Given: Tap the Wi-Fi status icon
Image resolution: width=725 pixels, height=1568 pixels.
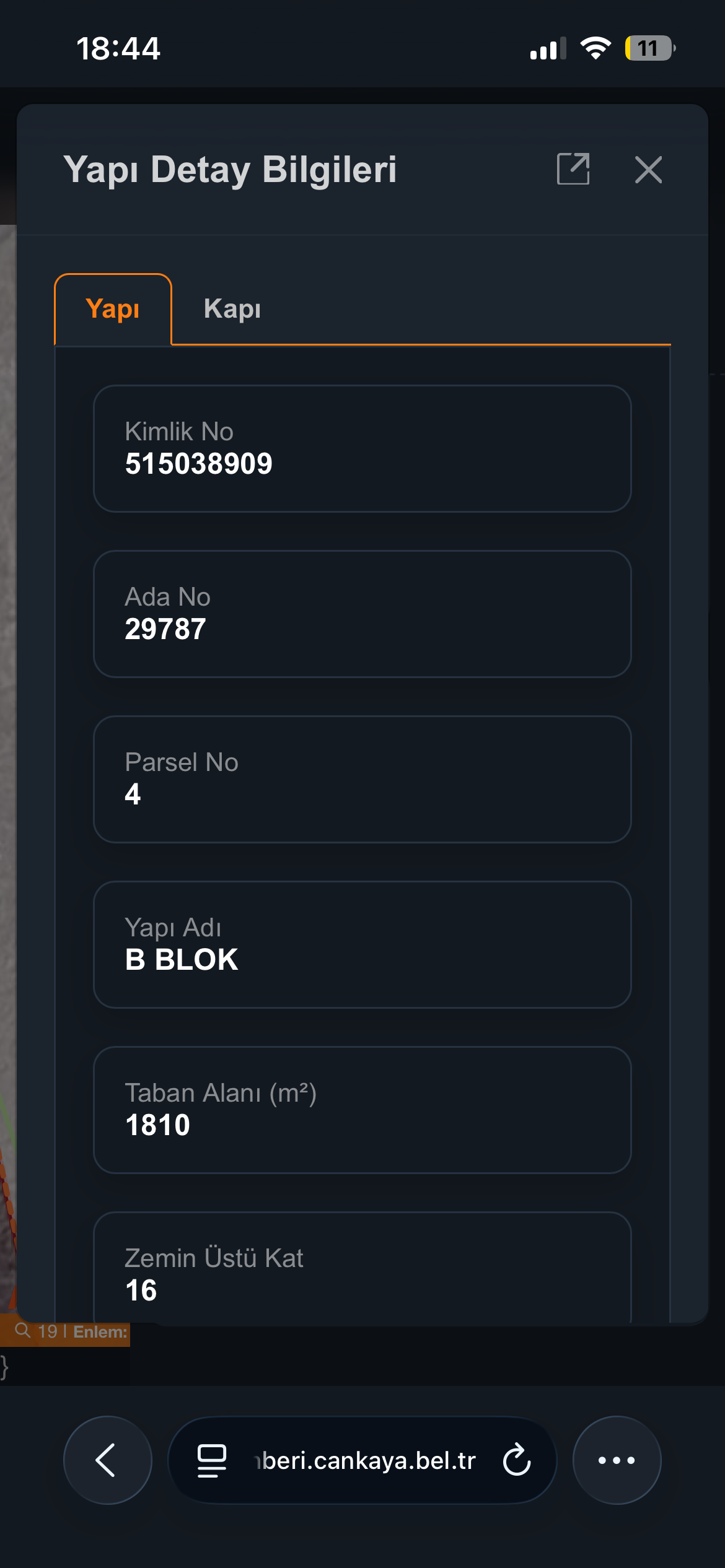Looking at the screenshot, I should tap(595, 48).
